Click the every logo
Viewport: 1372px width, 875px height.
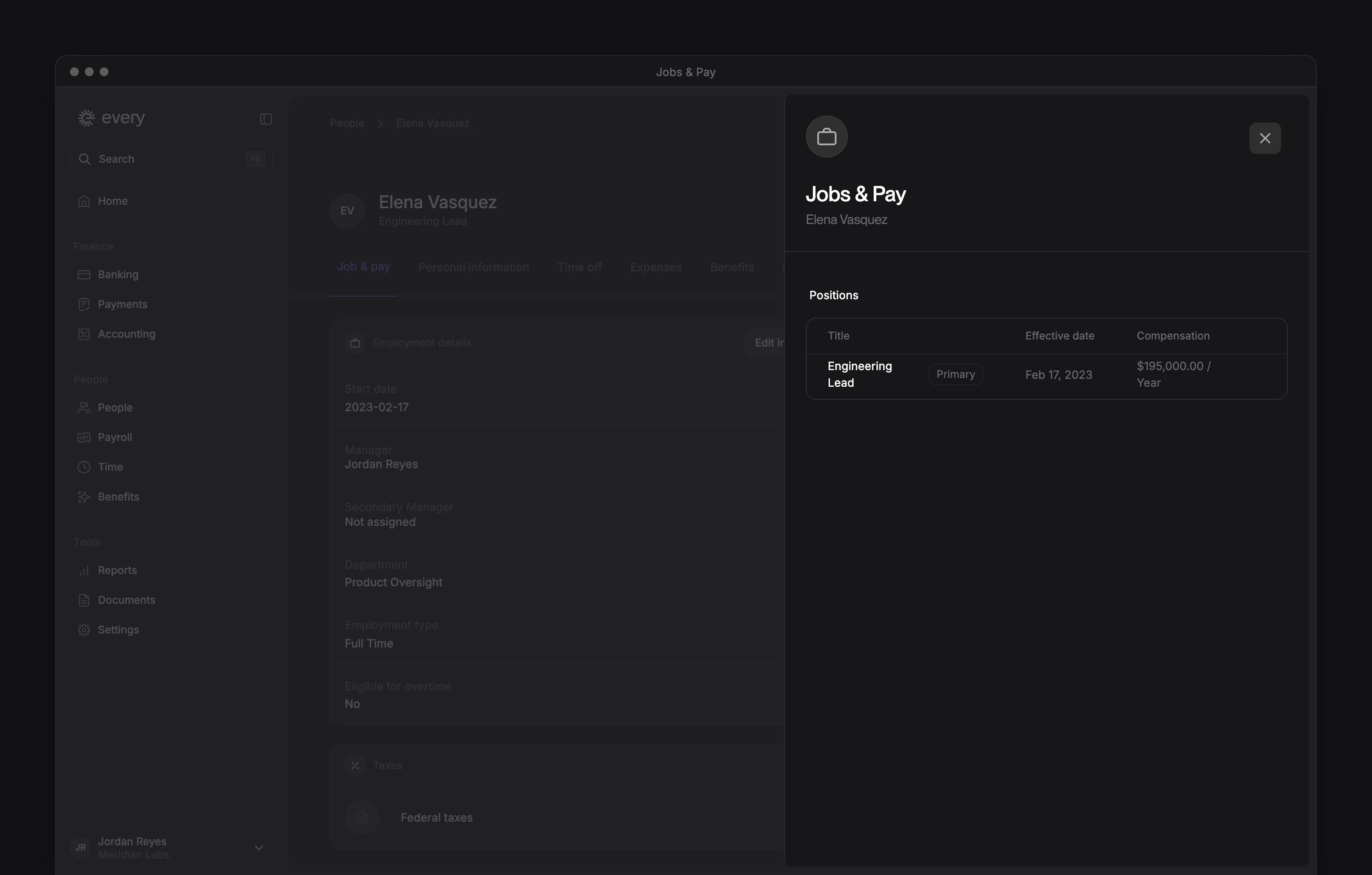[x=111, y=117]
